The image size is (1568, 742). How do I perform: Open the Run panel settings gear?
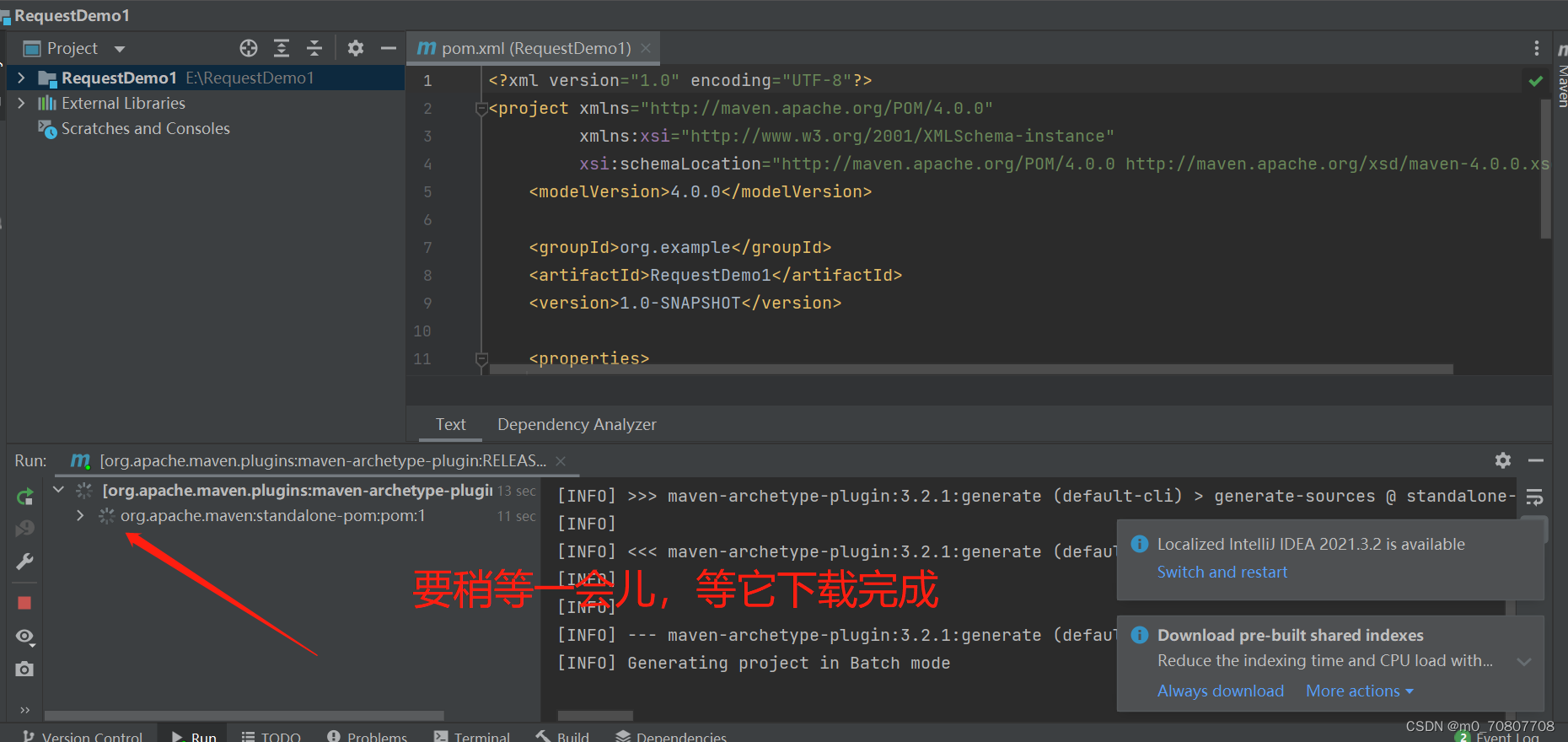[1503, 460]
